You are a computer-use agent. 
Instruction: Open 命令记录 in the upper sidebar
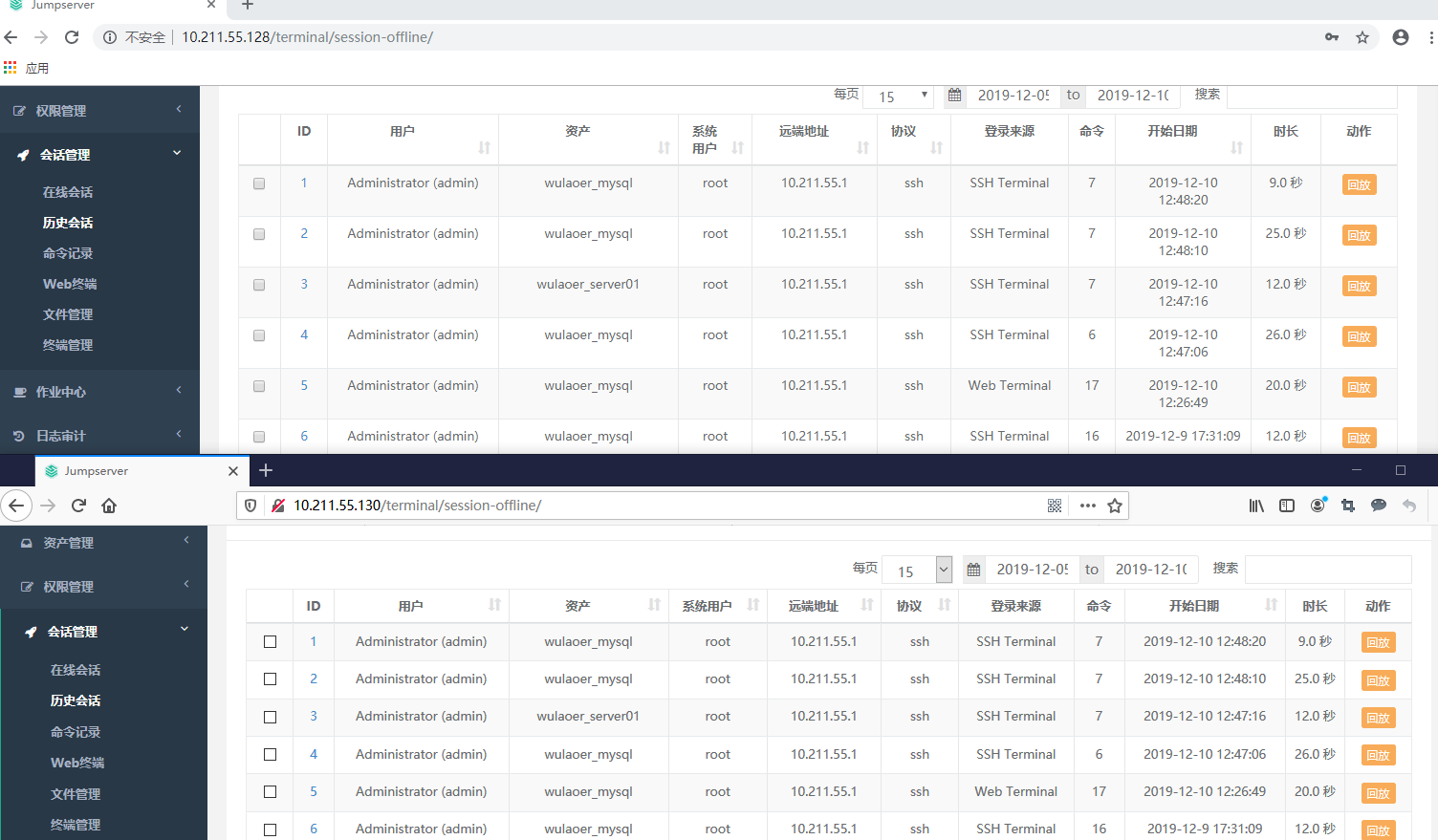point(68,253)
